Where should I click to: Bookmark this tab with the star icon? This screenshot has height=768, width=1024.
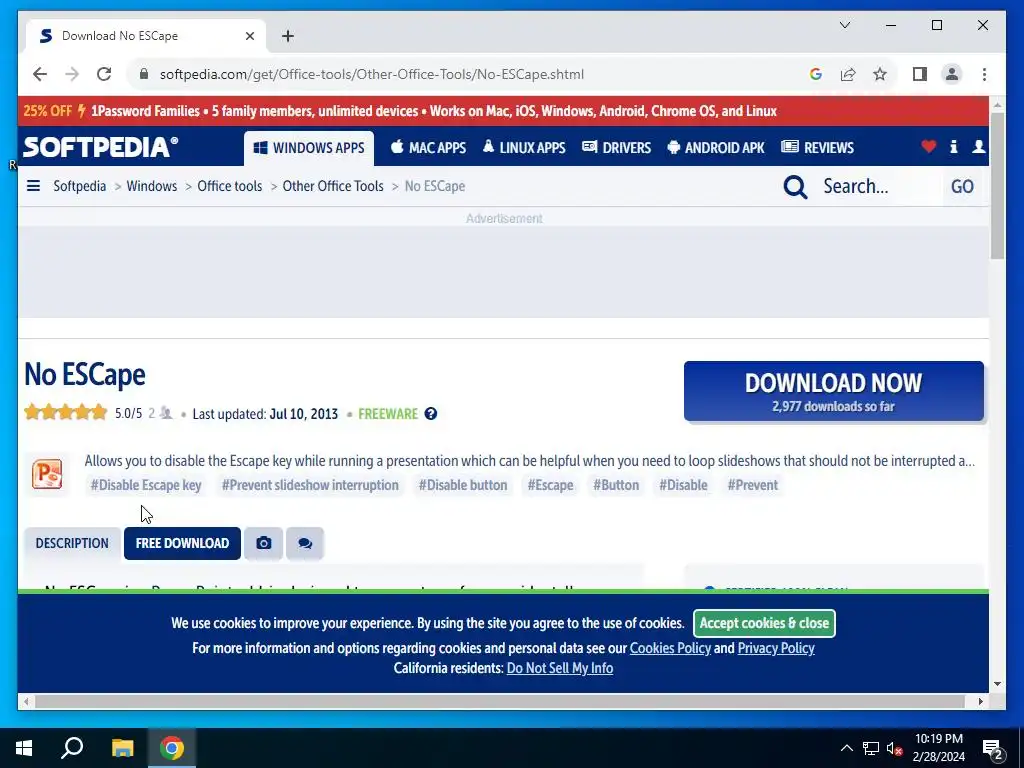880,74
